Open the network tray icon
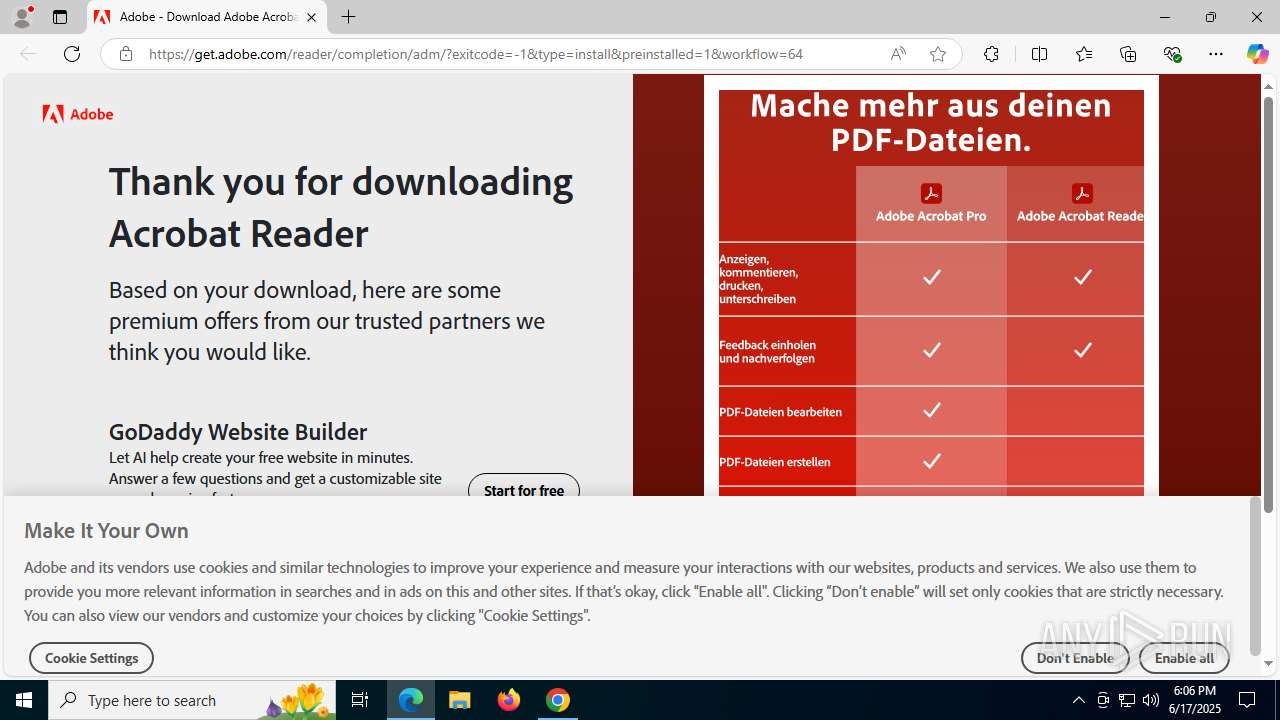 coord(1127,700)
